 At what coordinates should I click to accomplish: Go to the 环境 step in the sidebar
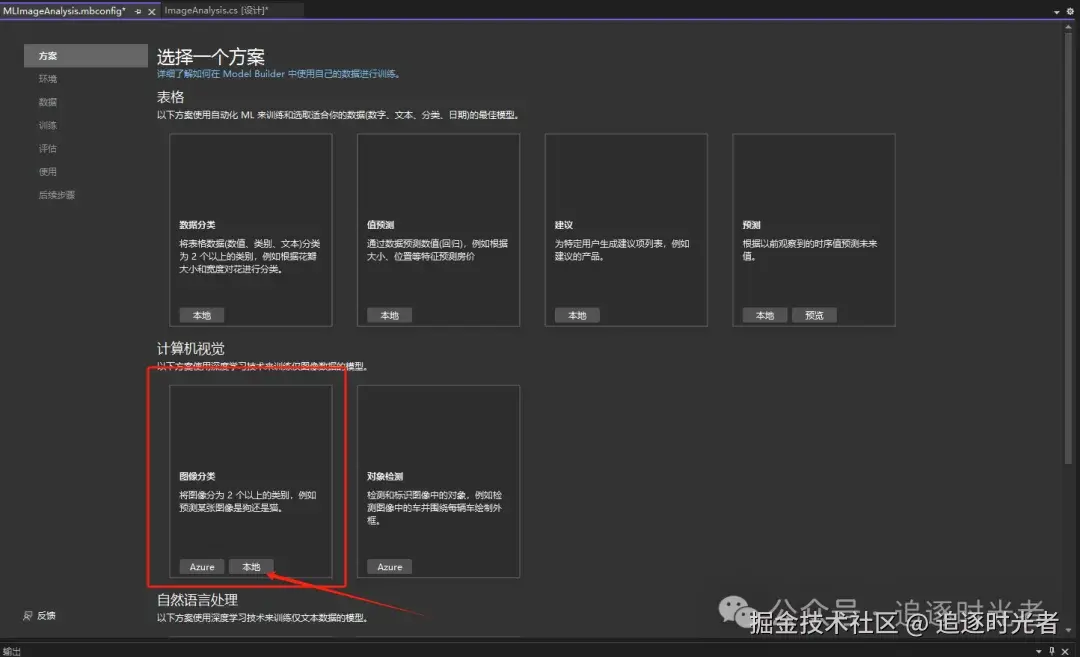pos(47,78)
